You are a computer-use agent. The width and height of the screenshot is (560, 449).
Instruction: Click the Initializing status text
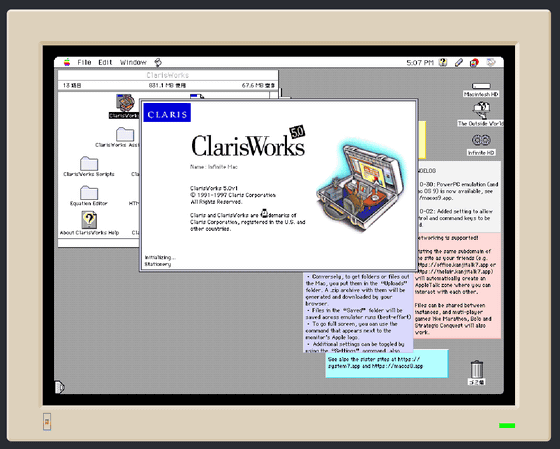coord(160,257)
